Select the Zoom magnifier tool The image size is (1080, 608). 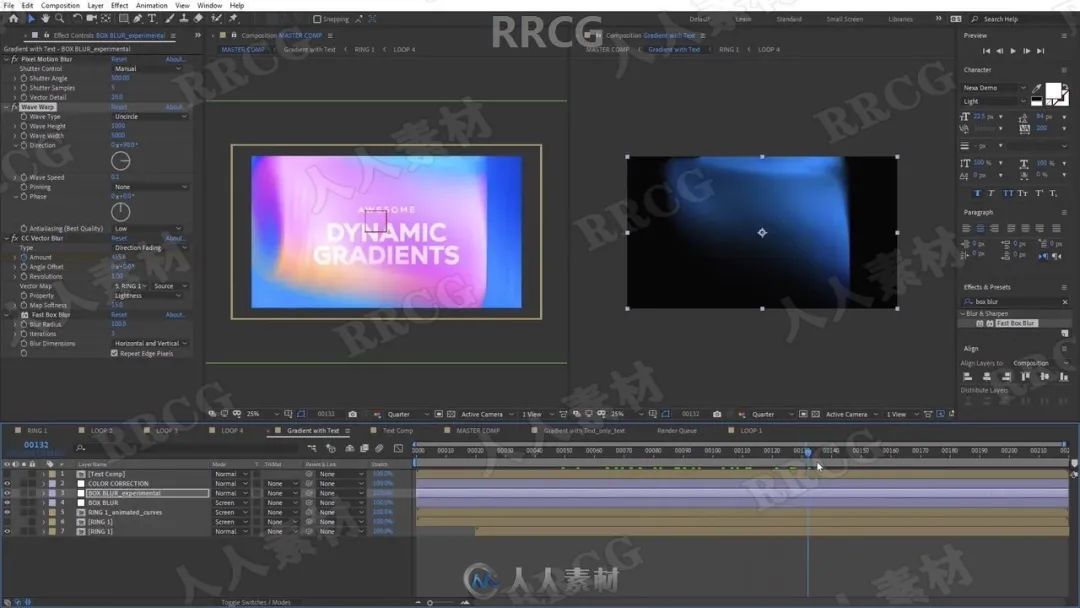tap(59, 18)
